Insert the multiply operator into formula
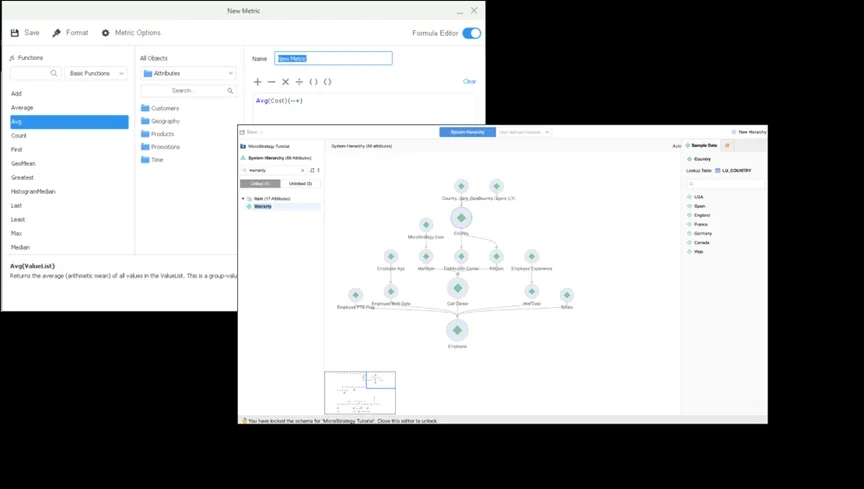Viewport: 864px width, 489px height. coord(285,82)
